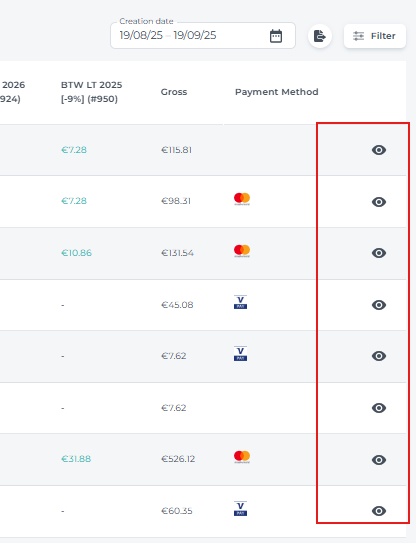Screen dimensions: 416x543
Task: Click the export file icon
Action: (x=320, y=36)
